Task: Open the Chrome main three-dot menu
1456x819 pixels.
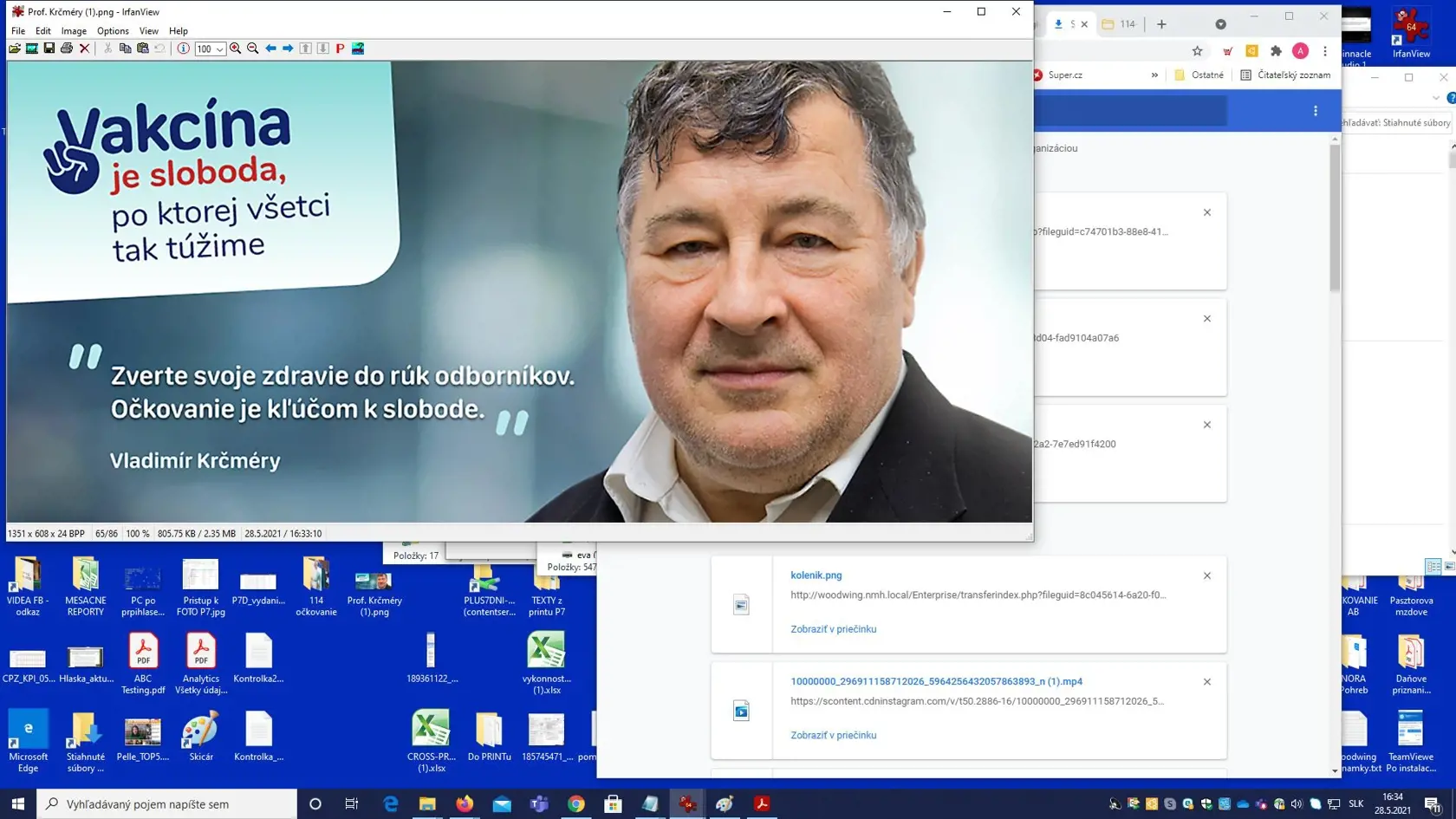Action: point(1324,51)
